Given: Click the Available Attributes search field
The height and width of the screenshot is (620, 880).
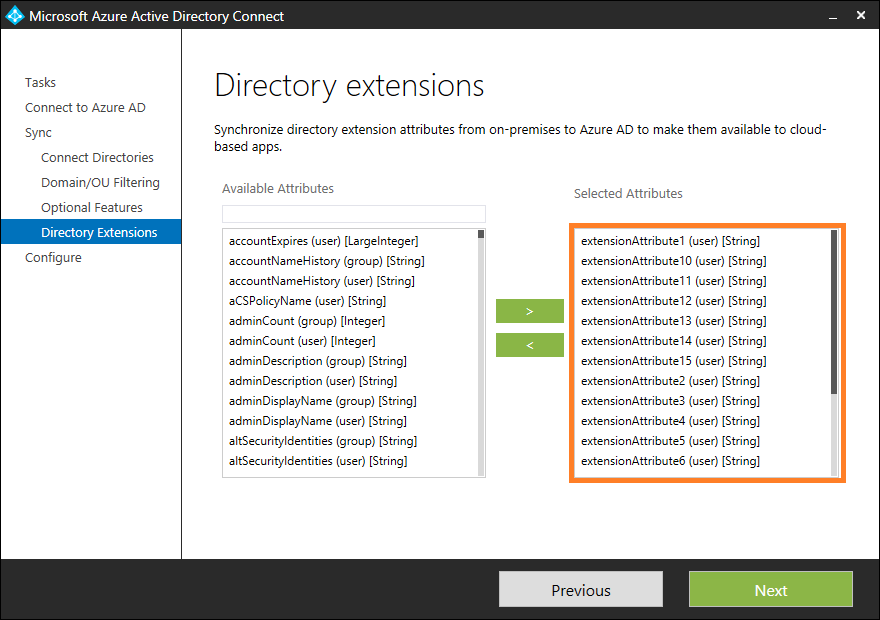Looking at the screenshot, I should click(353, 214).
